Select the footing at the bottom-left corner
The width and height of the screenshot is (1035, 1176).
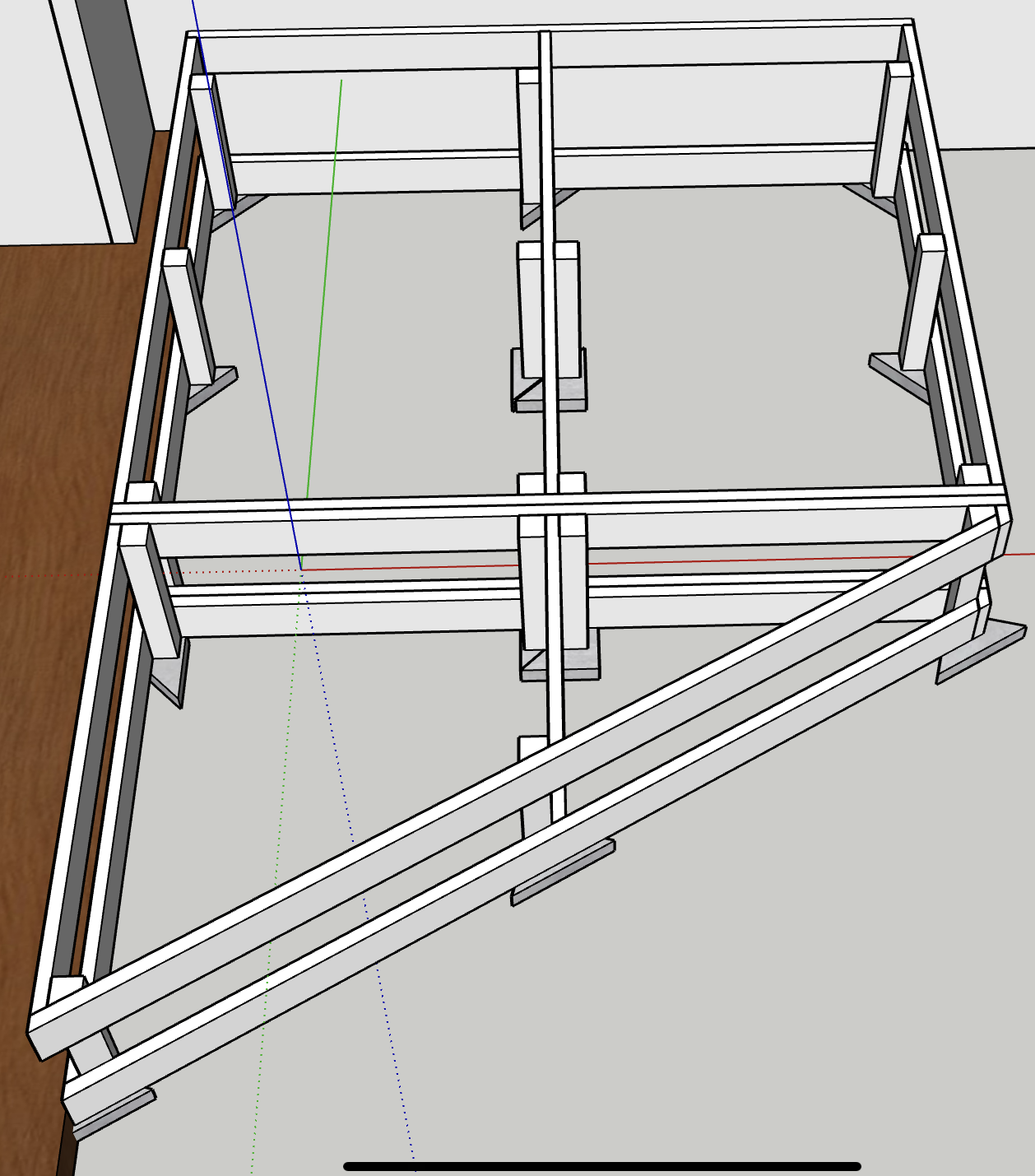115,1113
